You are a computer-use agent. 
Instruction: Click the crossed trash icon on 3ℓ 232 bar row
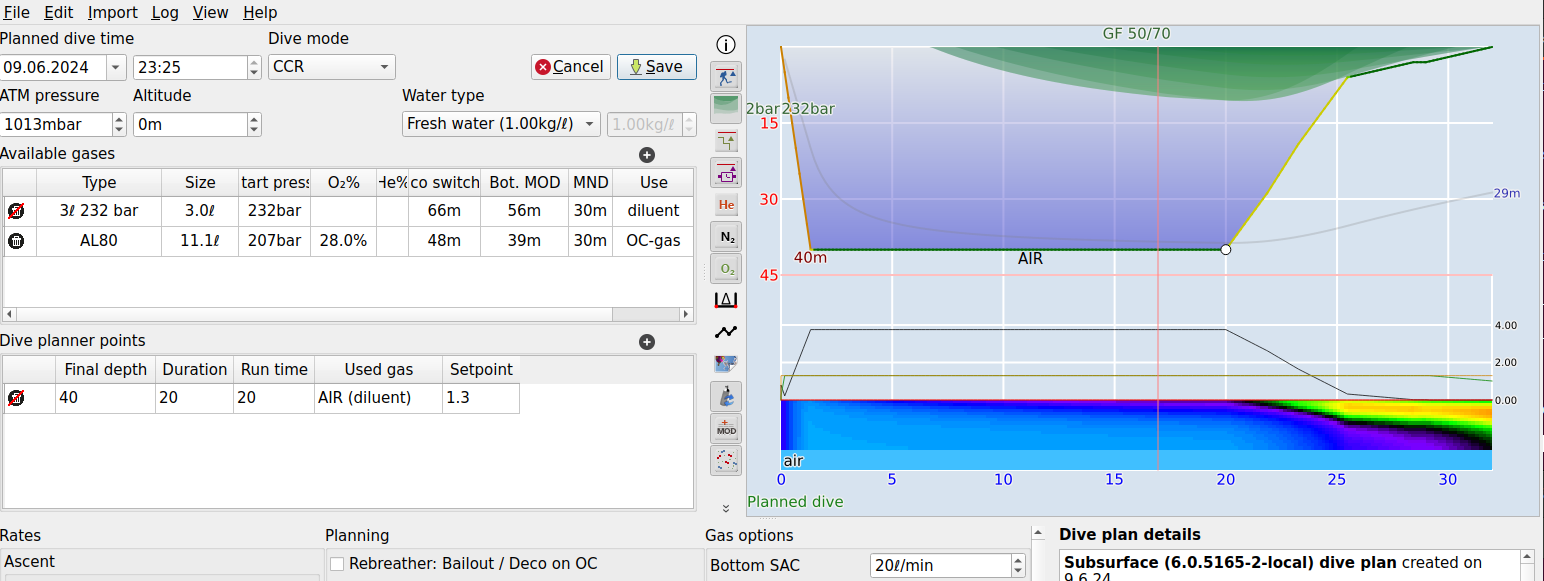pos(17,211)
